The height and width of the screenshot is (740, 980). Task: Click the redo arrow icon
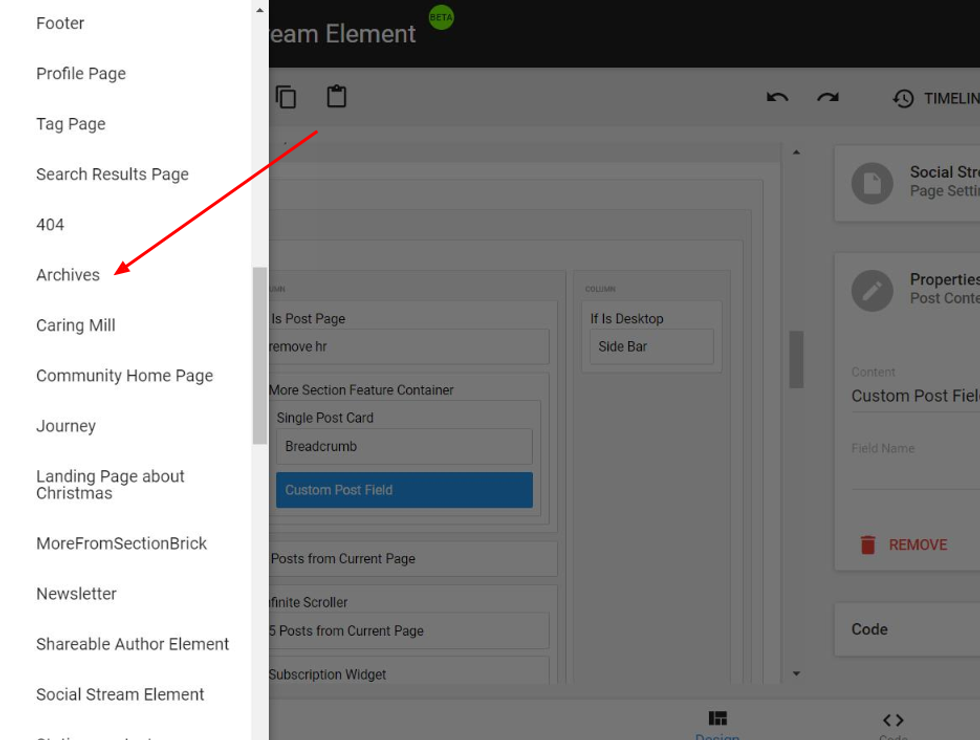click(x=827, y=98)
